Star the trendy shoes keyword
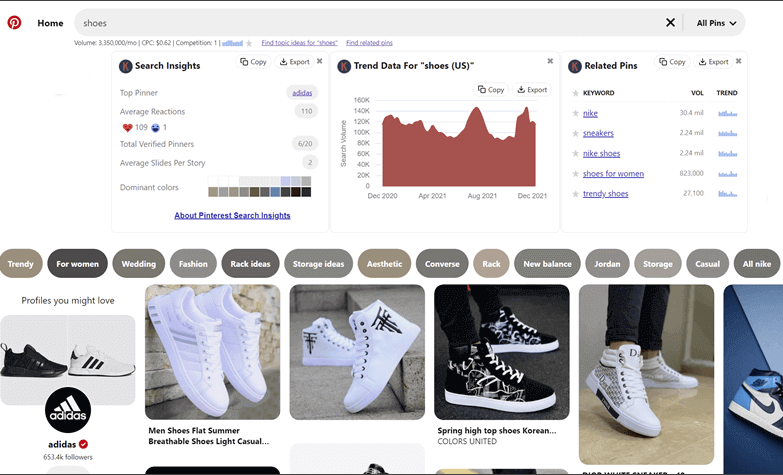The width and height of the screenshot is (783, 475). point(575,194)
